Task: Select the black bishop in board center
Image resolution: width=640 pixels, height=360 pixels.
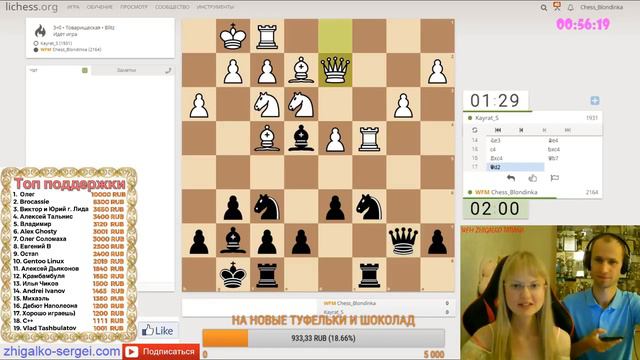Action: pyautogui.click(x=301, y=138)
